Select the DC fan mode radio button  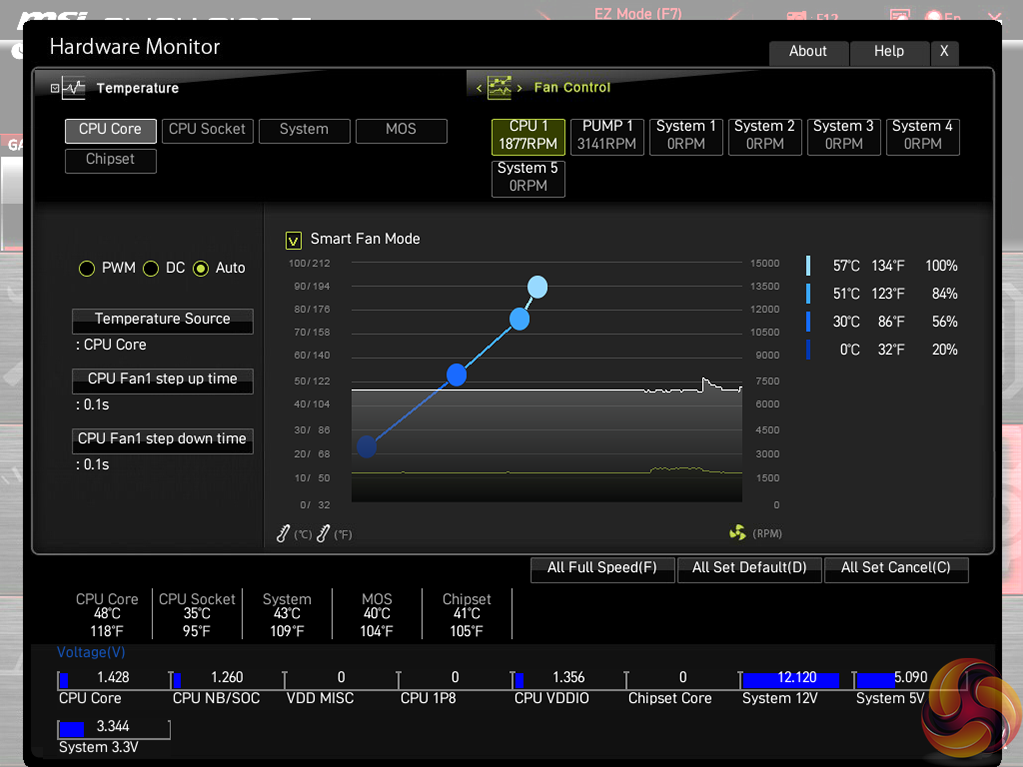pos(151,268)
